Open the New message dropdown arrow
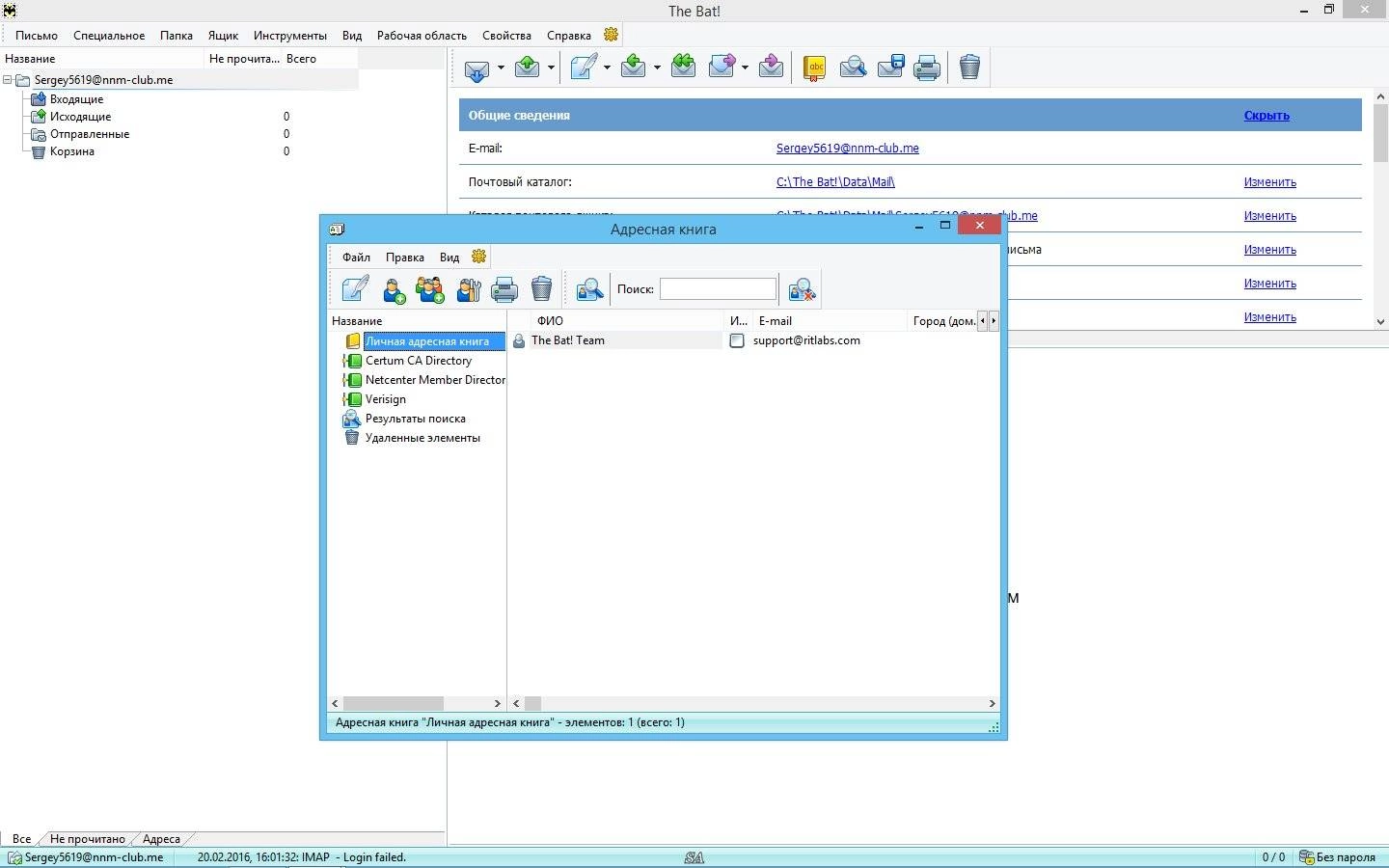The image size is (1389, 868). (607, 68)
